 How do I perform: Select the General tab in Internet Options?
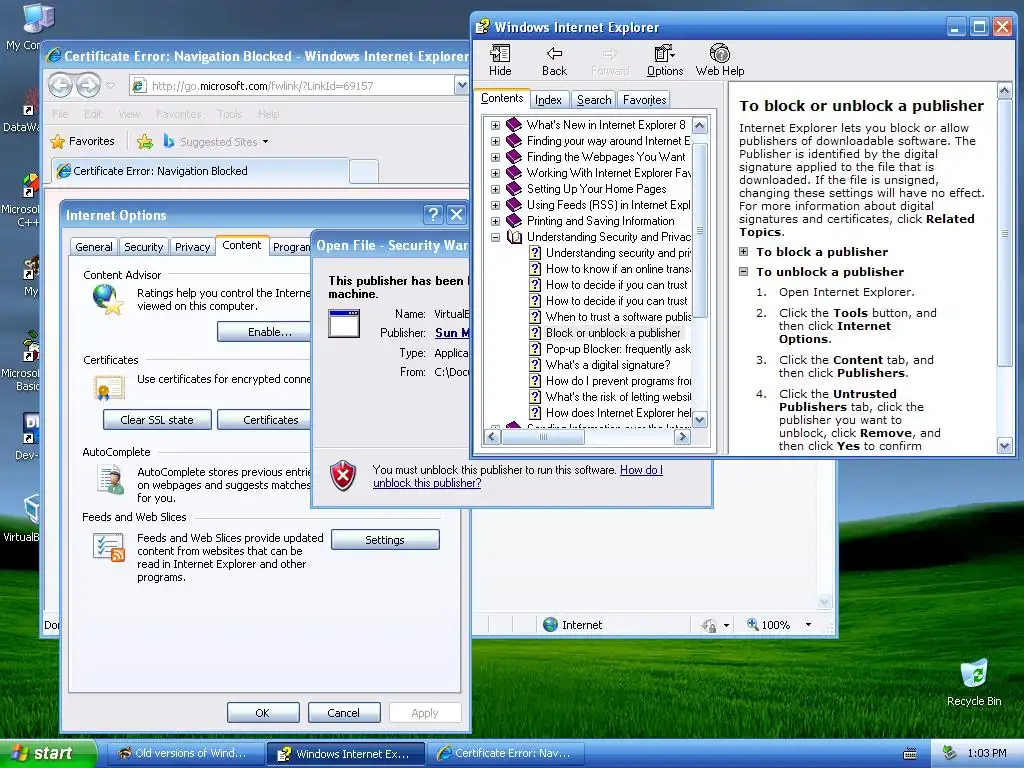pos(93,247)
